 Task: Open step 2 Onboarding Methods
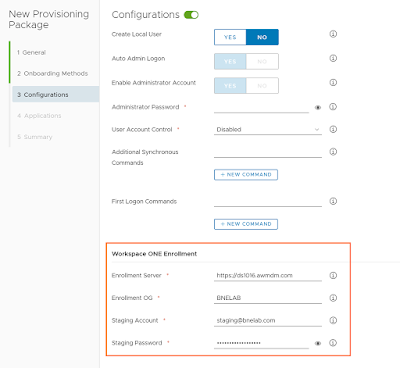coord(53,73)
